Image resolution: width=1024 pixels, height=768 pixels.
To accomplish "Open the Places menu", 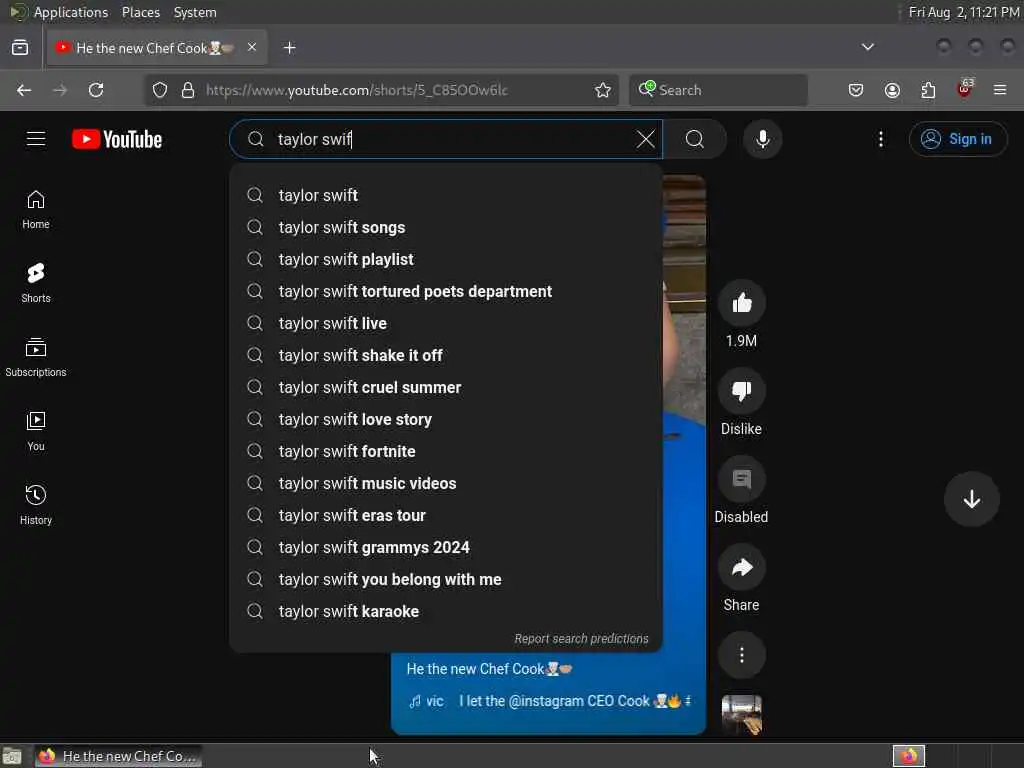I will tap(140, 12).
